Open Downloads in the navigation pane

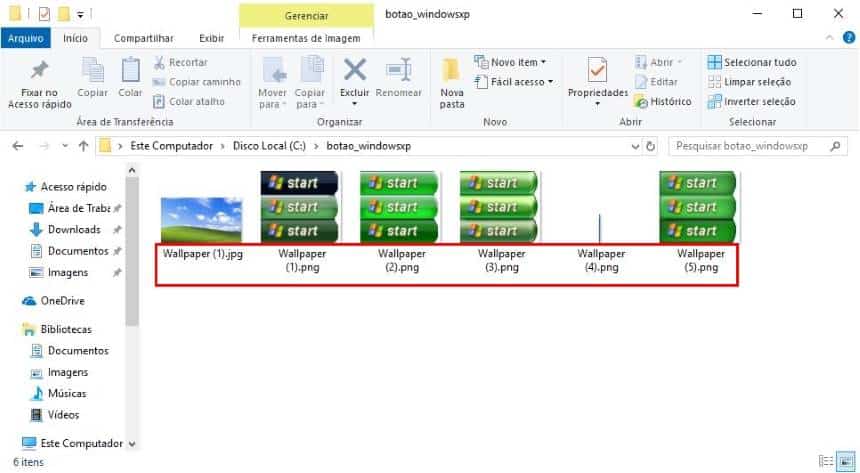[x=73, y=230]
